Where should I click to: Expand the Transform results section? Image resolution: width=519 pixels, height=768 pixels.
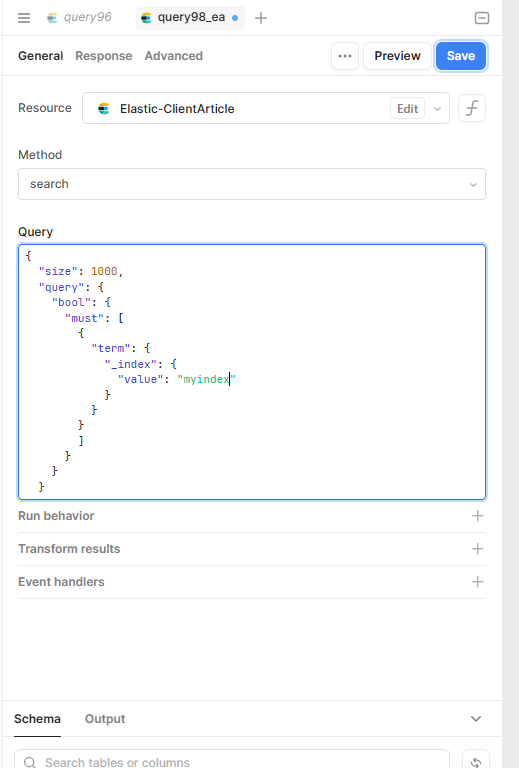click(x=252, y=549)
